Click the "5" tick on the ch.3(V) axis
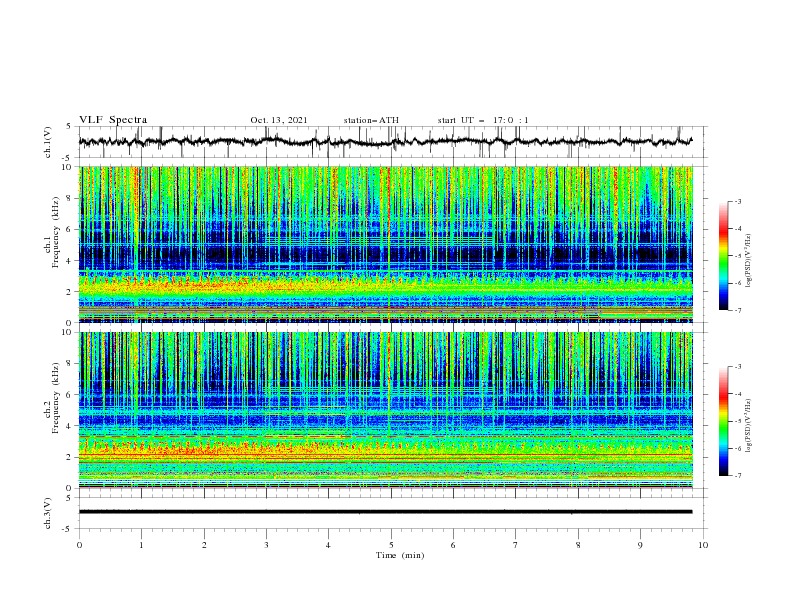The height and width of the screenshot is (612, 792). point(69,498)
